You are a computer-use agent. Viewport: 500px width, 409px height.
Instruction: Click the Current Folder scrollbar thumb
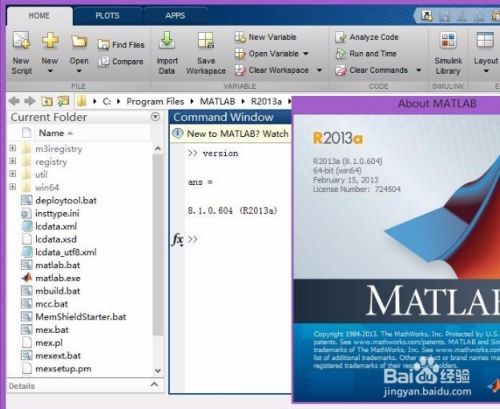(158, 245)
